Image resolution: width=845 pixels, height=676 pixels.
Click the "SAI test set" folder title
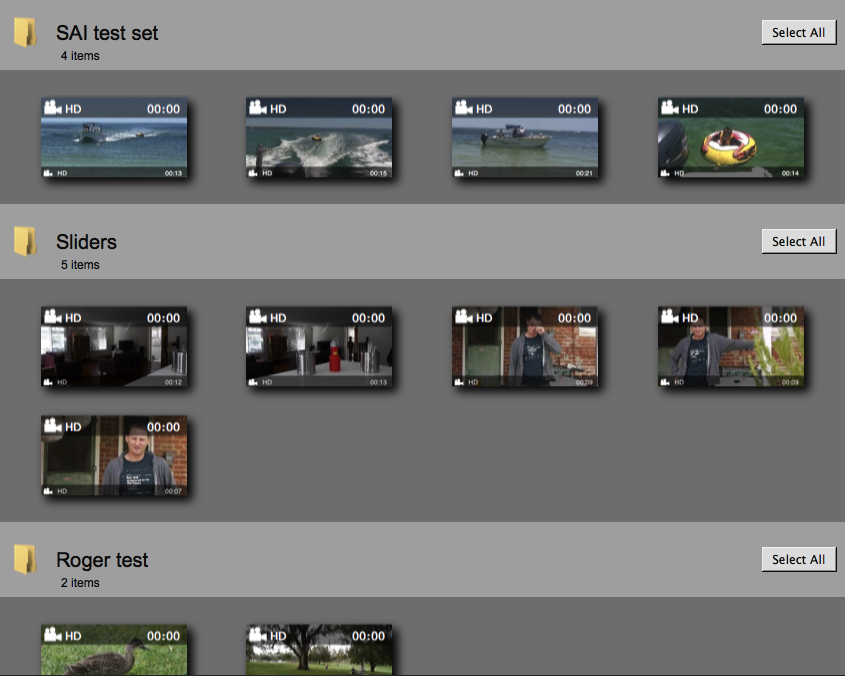pos(107,33)
